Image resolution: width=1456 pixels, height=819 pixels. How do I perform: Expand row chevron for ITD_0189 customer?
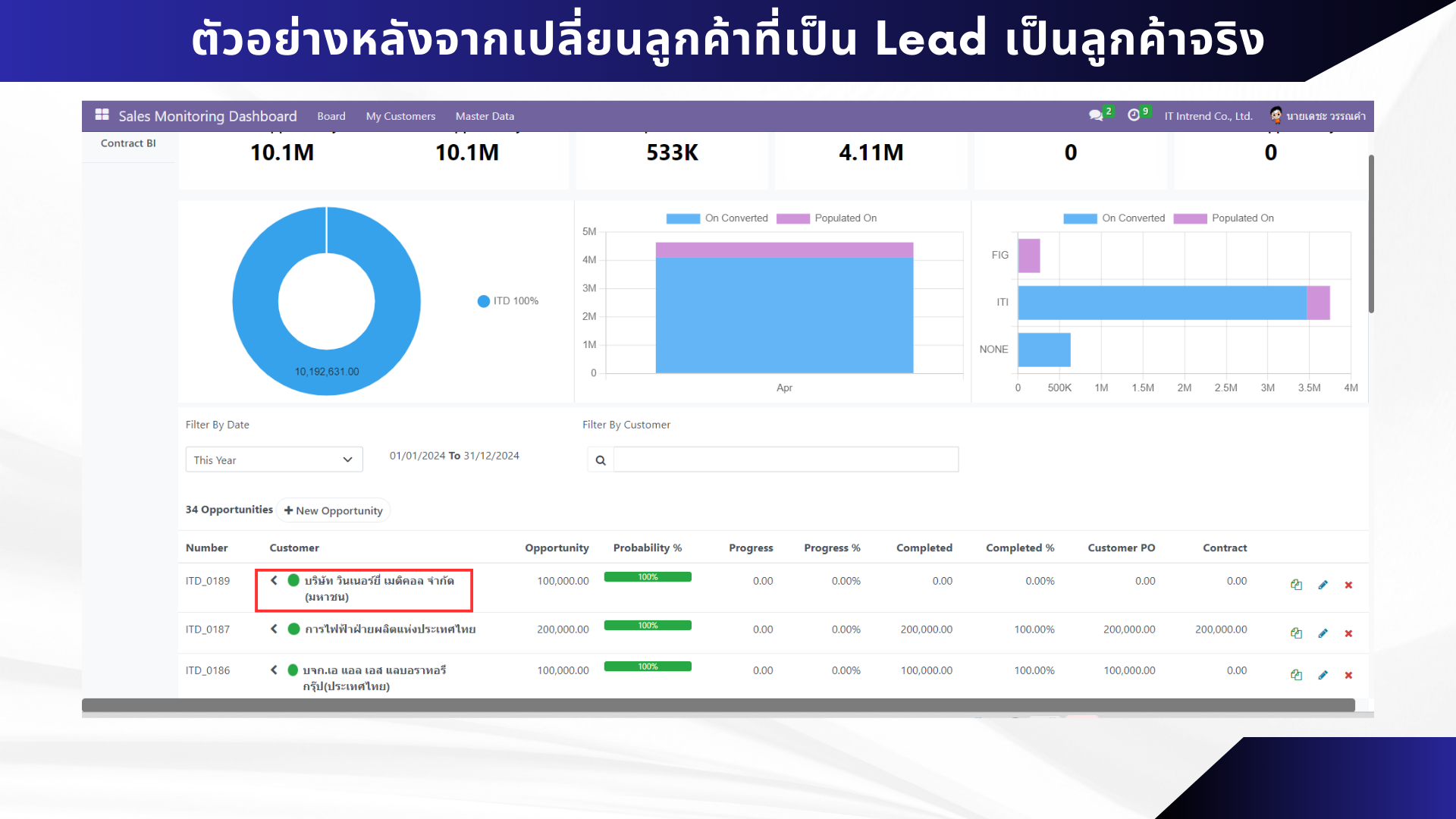point(274,580)
